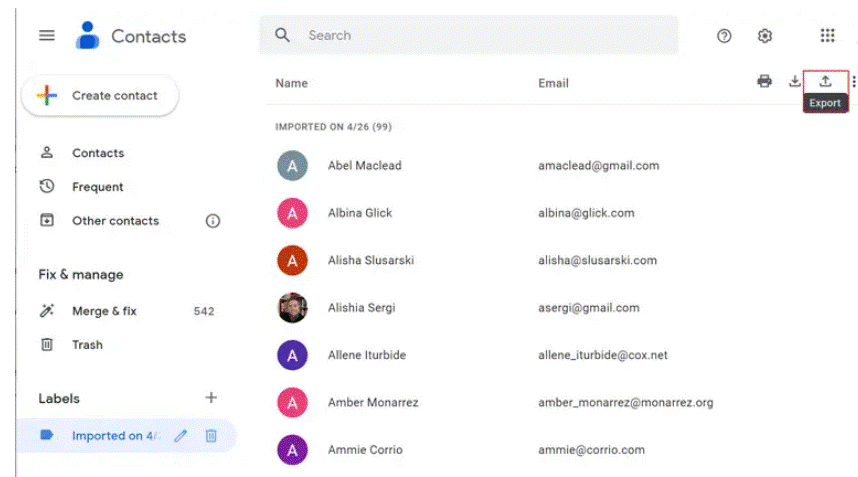Click the Create contact button
Screen dimensions: 858x477
pos(100,96)
